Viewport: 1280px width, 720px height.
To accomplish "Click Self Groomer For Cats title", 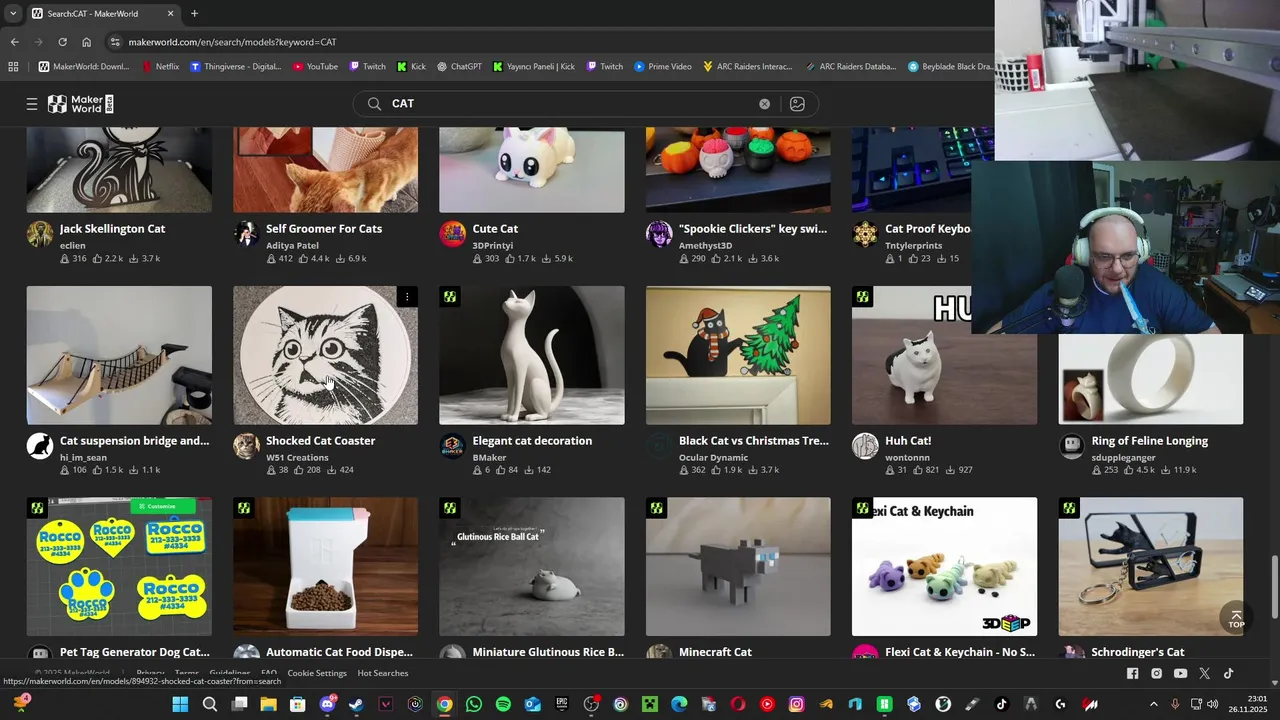I will (x=324, y=229).
